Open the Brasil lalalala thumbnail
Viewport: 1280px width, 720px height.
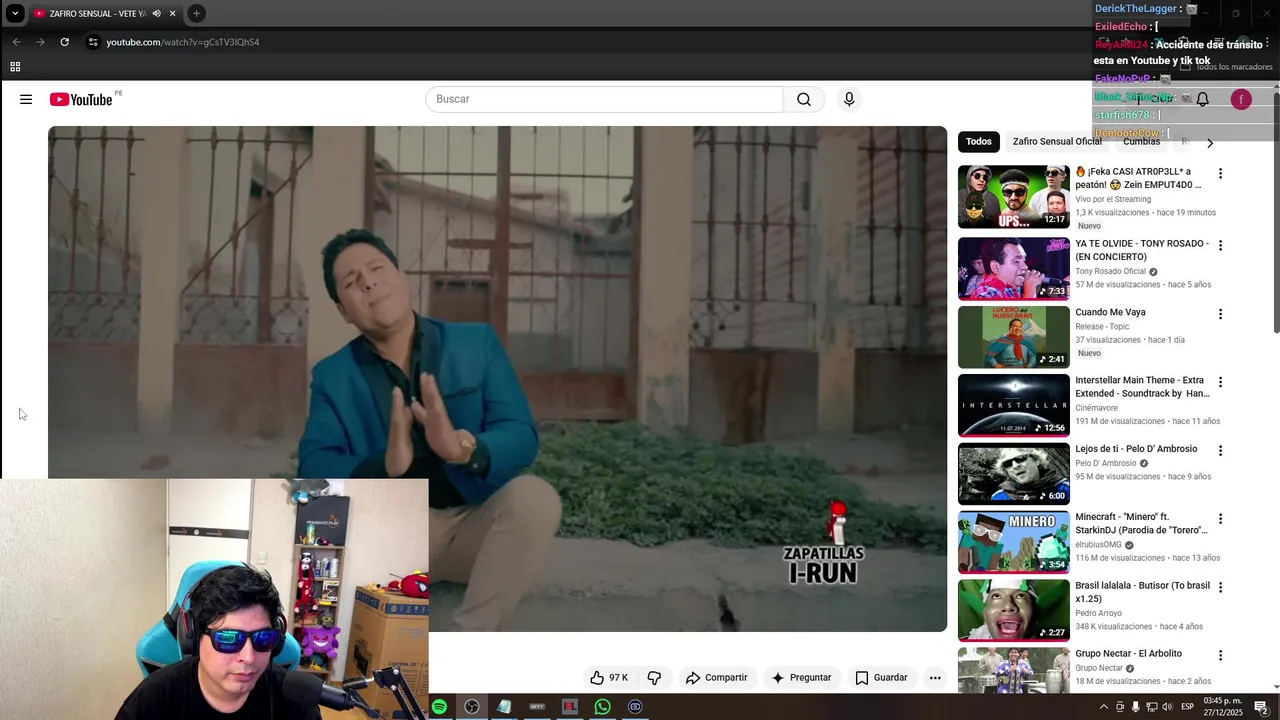pyautogui.click(x=1013, y=610)
